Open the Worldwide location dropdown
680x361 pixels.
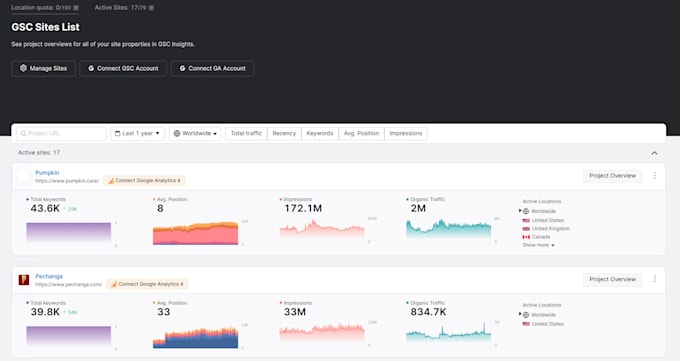coord(195,134)
